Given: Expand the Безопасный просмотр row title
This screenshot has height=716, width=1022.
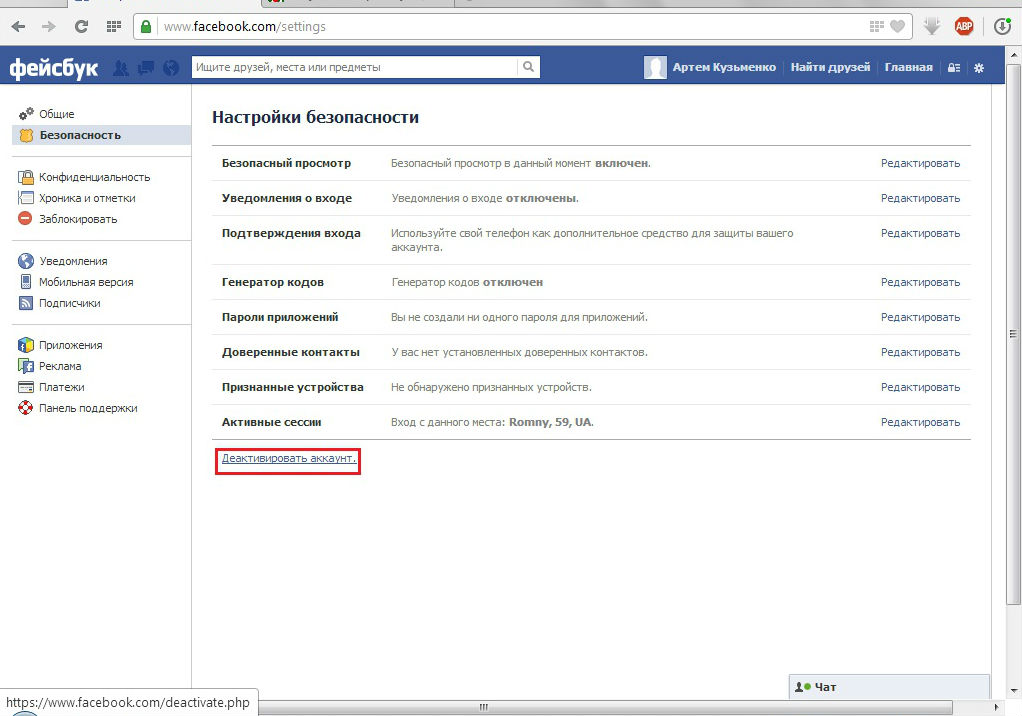Looking at the screenshot, I should 286,163.
